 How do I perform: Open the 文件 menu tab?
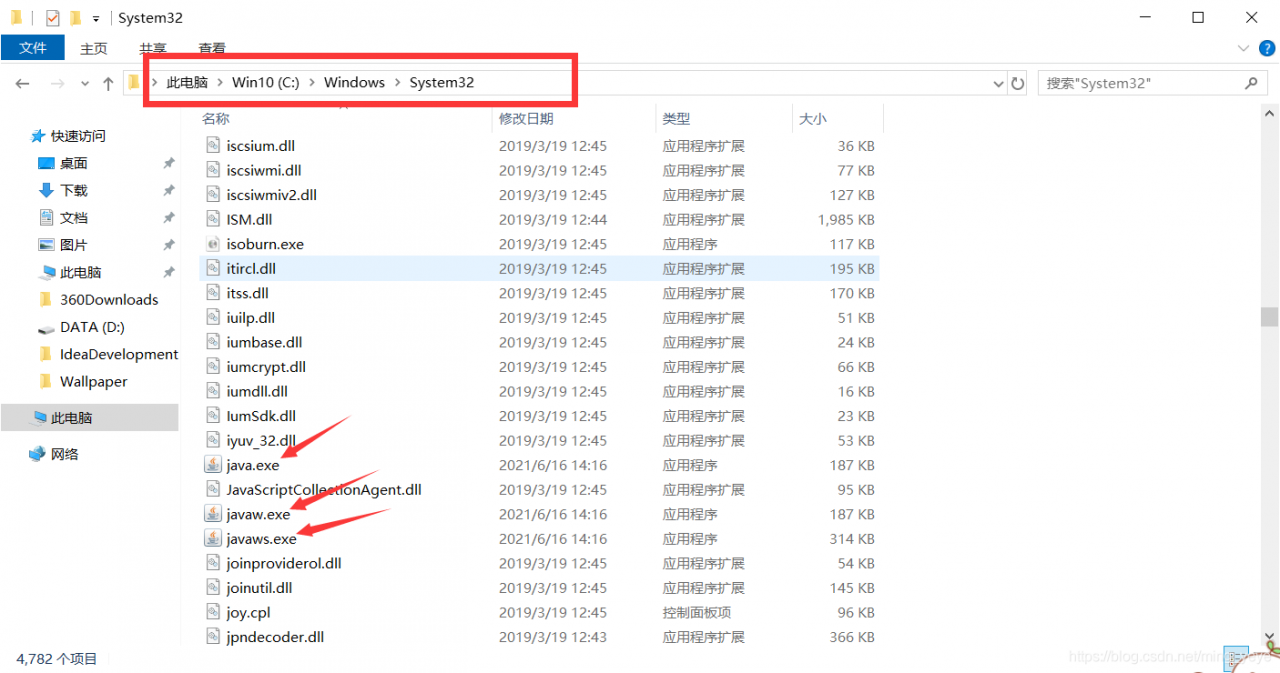(x=33, y=48)
